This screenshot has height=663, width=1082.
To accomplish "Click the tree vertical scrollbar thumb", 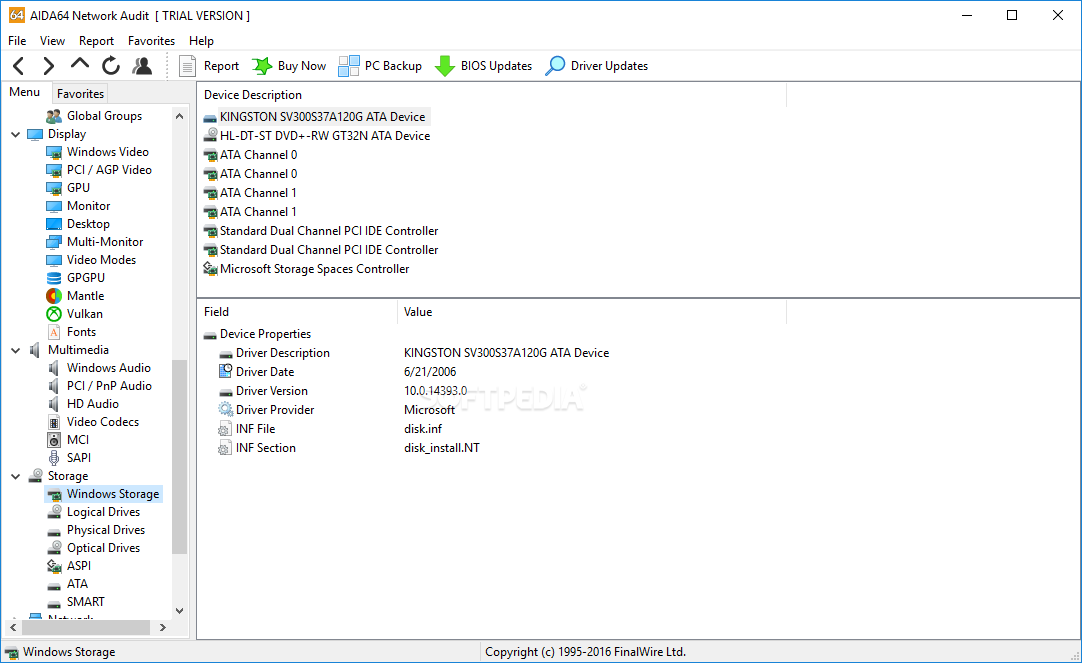I will click(179, 457).
